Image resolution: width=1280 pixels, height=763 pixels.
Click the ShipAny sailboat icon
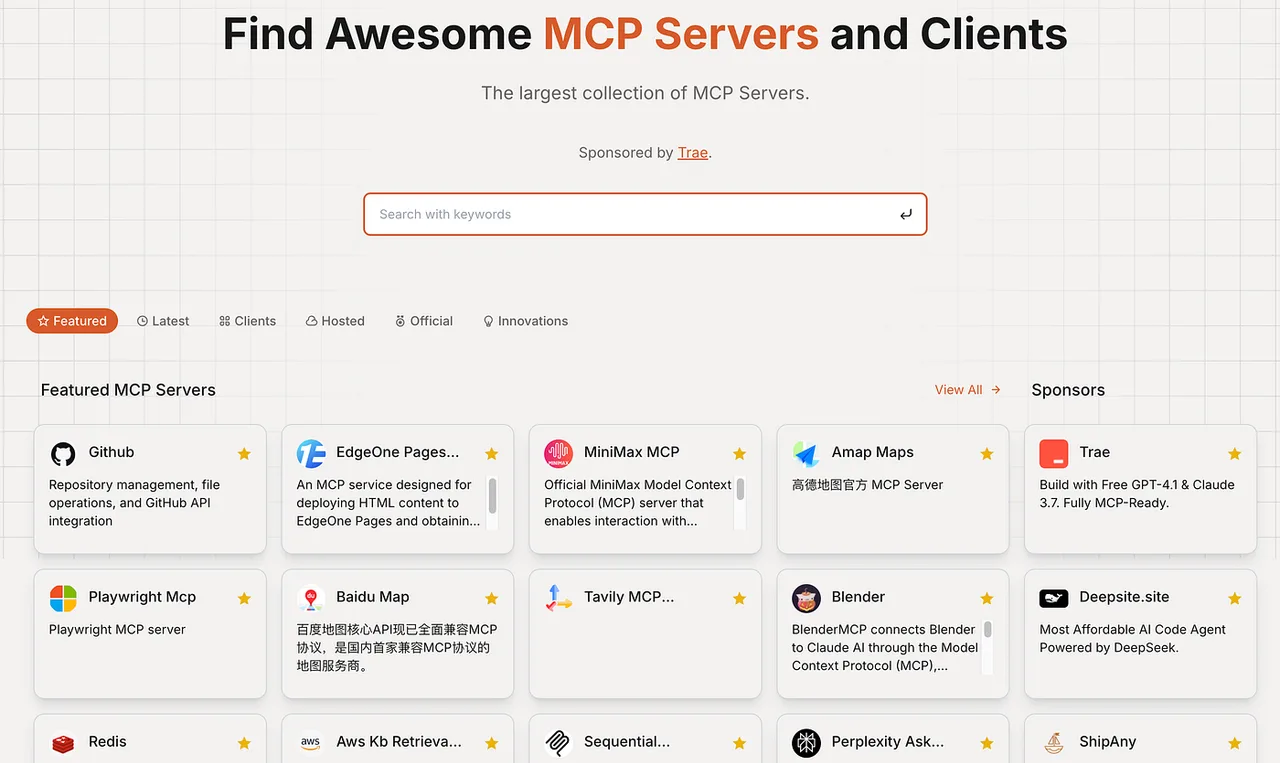1054,743
